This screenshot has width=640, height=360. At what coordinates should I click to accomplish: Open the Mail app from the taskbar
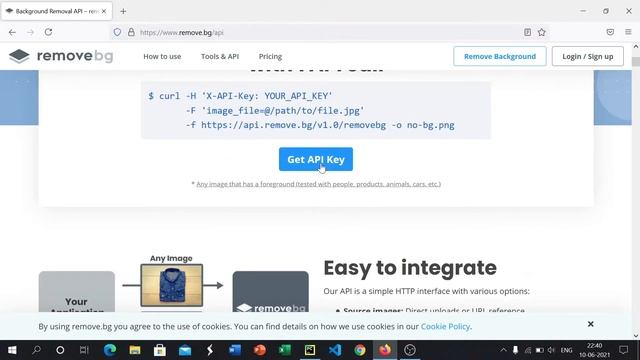pyautogui.click(x=185, y=350)
